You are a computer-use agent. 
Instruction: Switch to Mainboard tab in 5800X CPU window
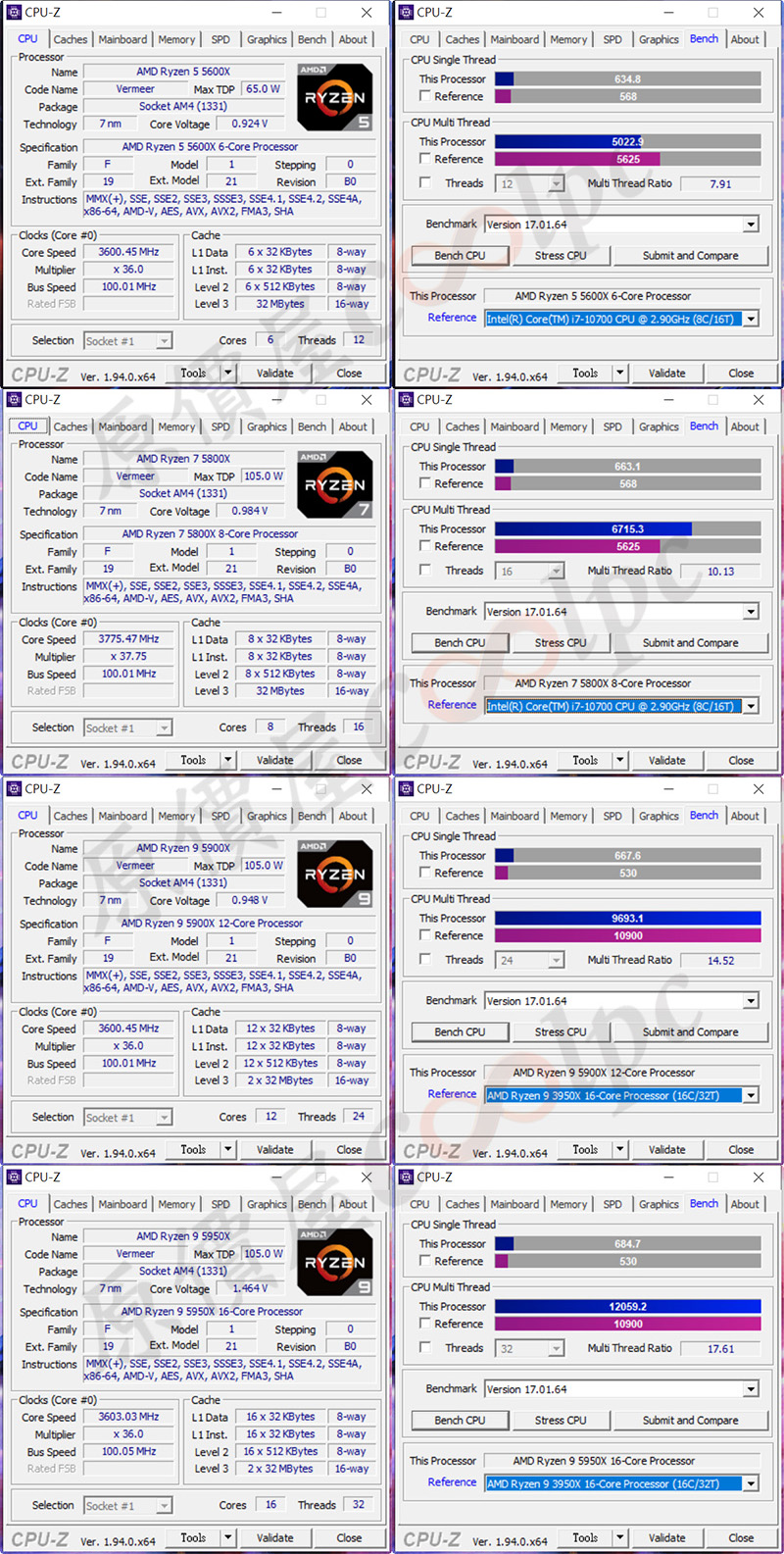122,427
